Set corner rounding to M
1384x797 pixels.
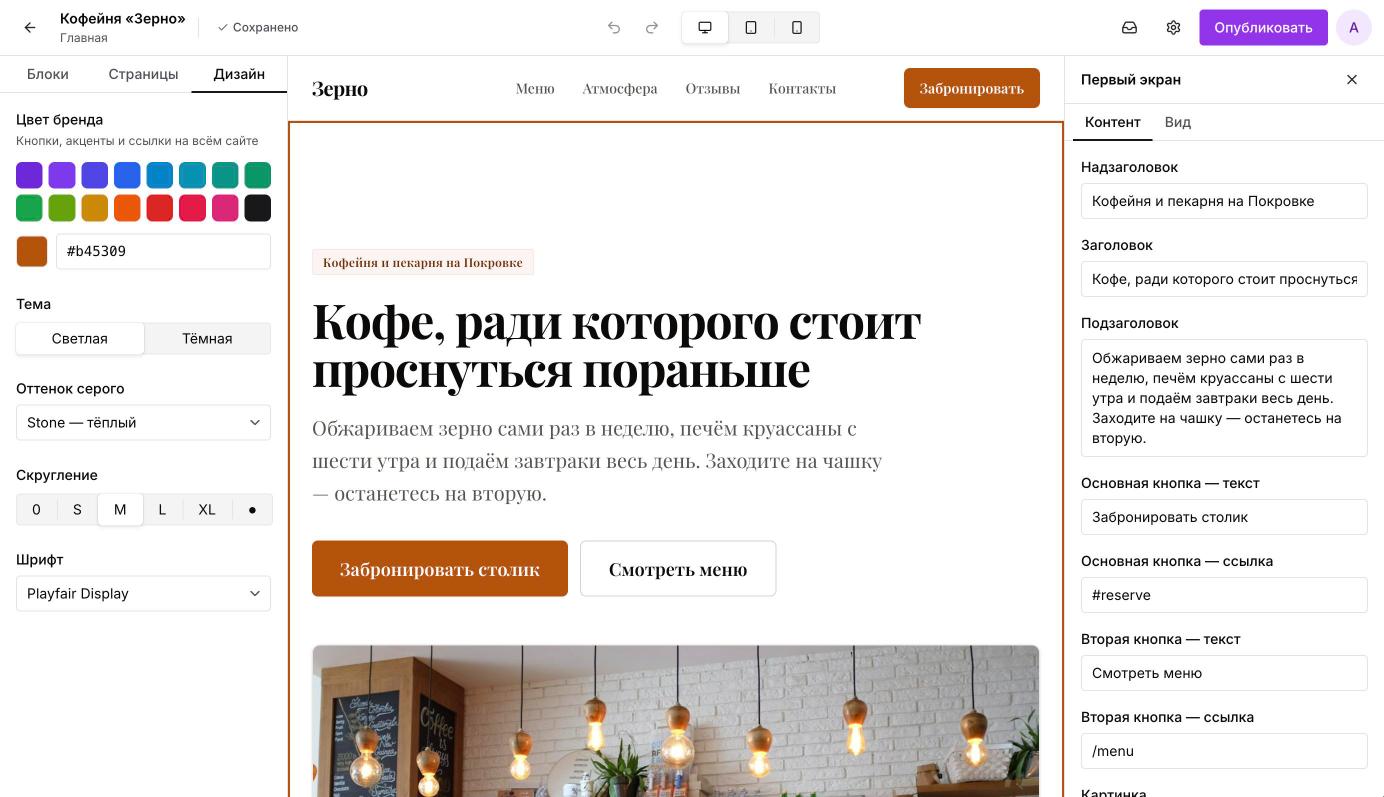pos(120,509)
